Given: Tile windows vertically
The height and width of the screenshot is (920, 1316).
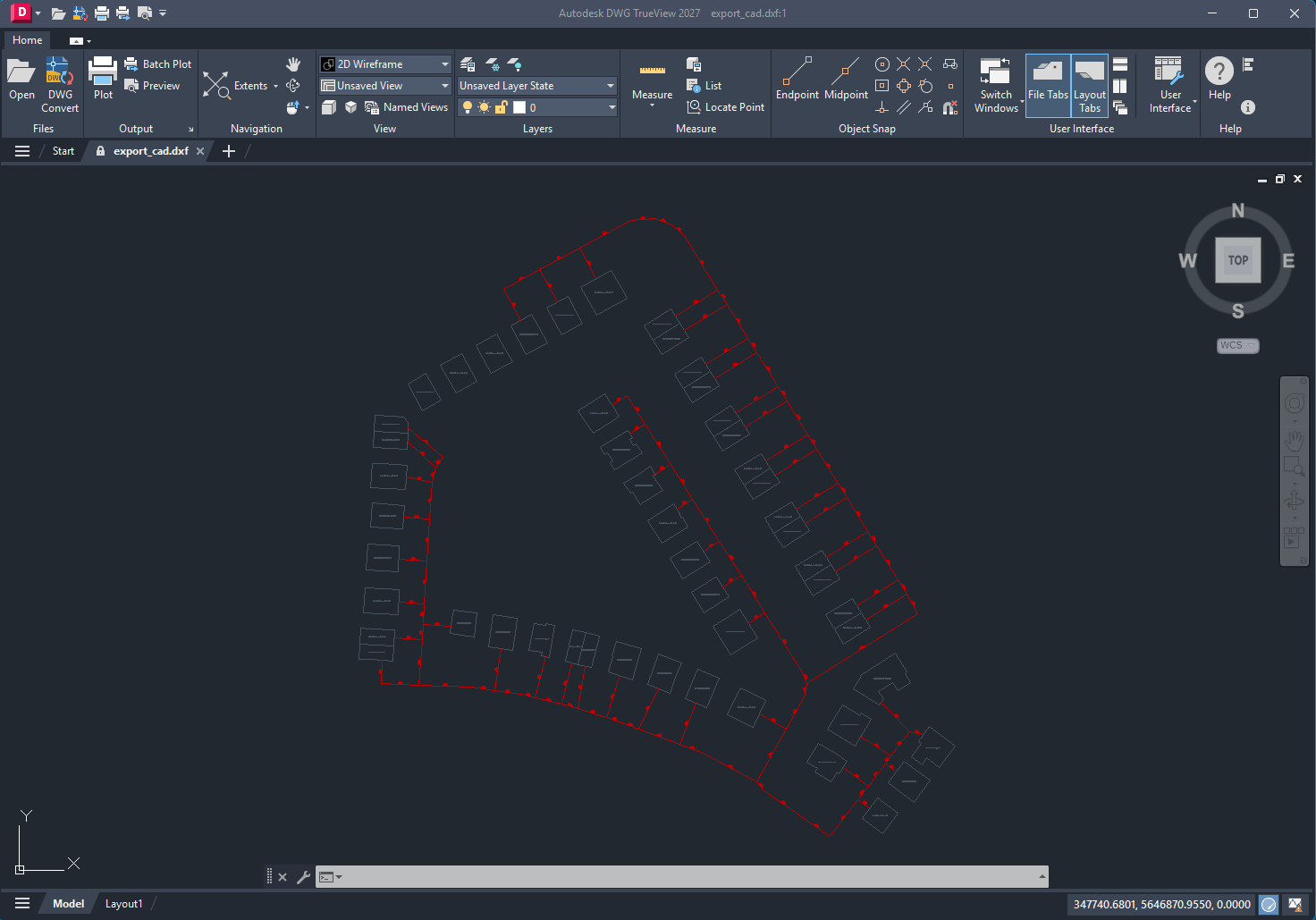Looking at the screenshot, I should 1120,86.
